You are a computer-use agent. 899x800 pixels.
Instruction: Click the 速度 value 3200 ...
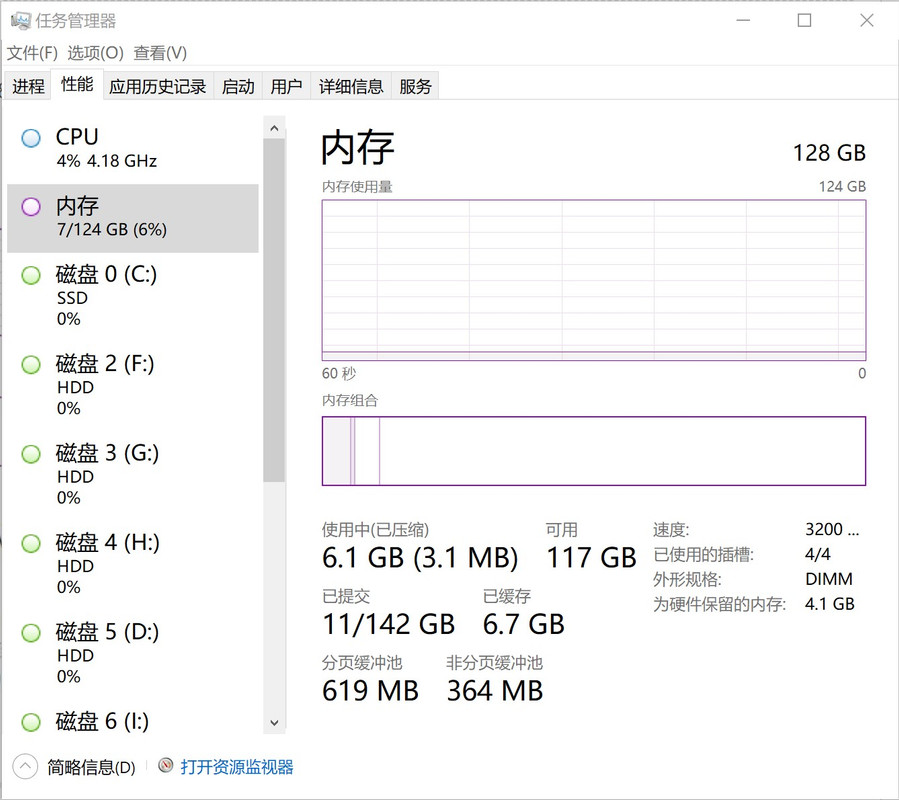click(832, 529)
